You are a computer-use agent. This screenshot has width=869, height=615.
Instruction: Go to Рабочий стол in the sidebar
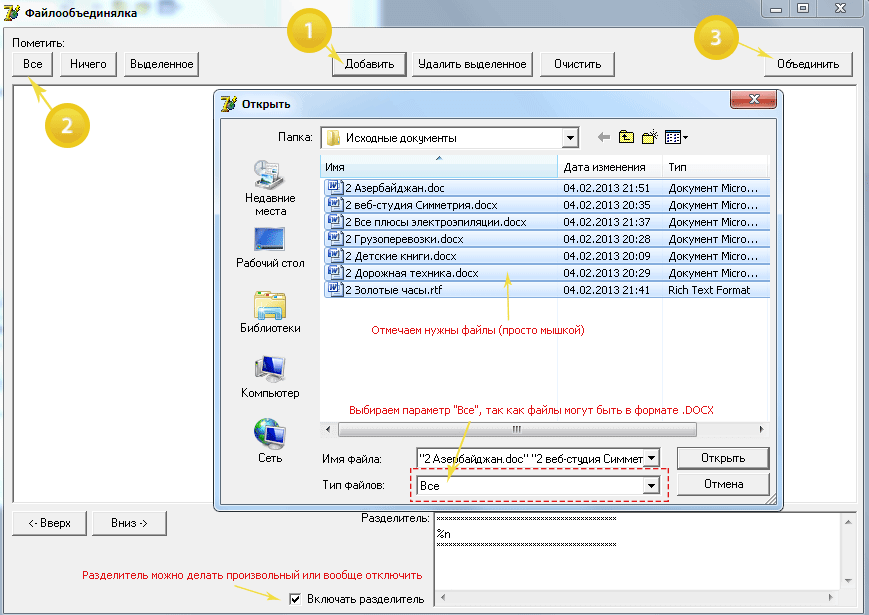270,248
